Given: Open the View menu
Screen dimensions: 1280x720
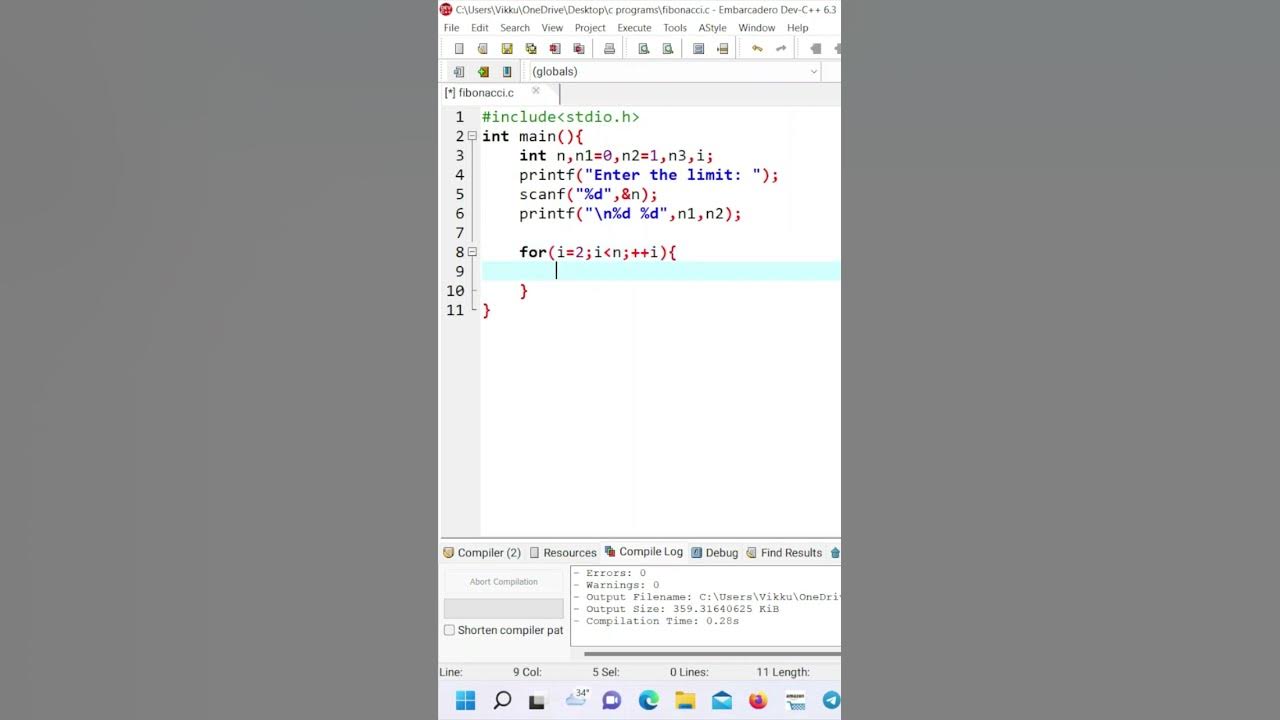Looking at the screenshot, I should pos(552,28).
